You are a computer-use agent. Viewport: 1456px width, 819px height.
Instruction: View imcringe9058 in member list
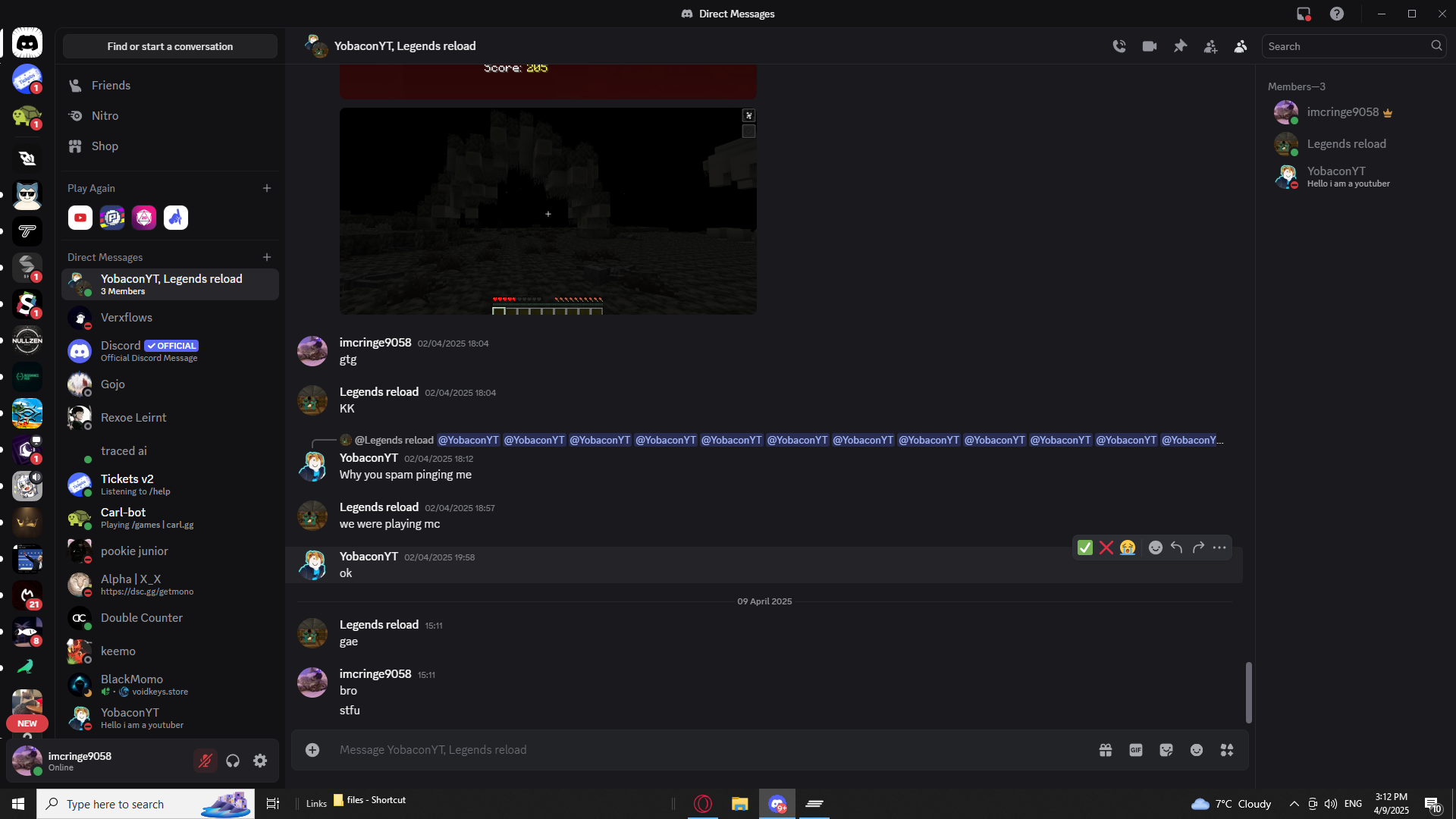coord(1354,112)
